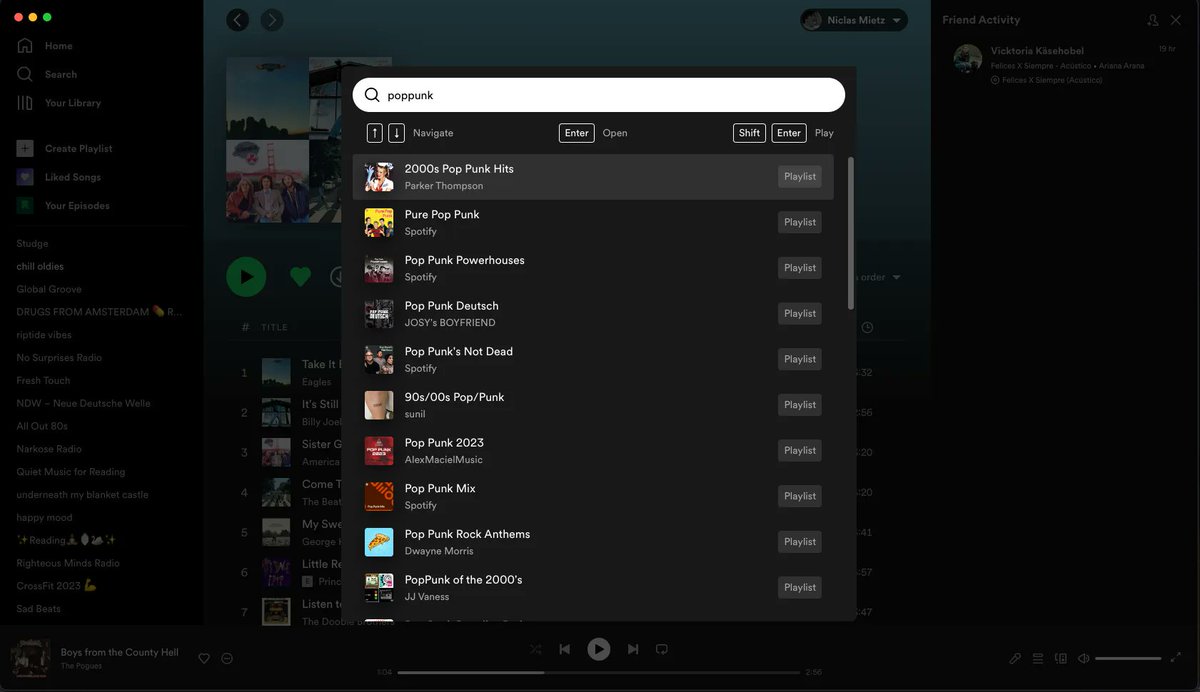Open NDW – Neue Deutsche Welle playlist
Viewport: 1200px width, 692px height.
point(83,403)
